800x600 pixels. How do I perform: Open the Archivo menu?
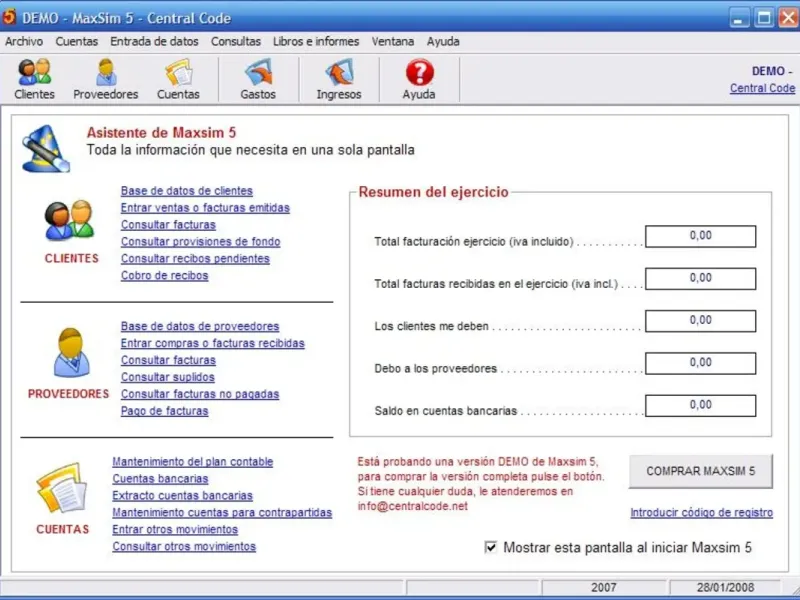point(24,41)
